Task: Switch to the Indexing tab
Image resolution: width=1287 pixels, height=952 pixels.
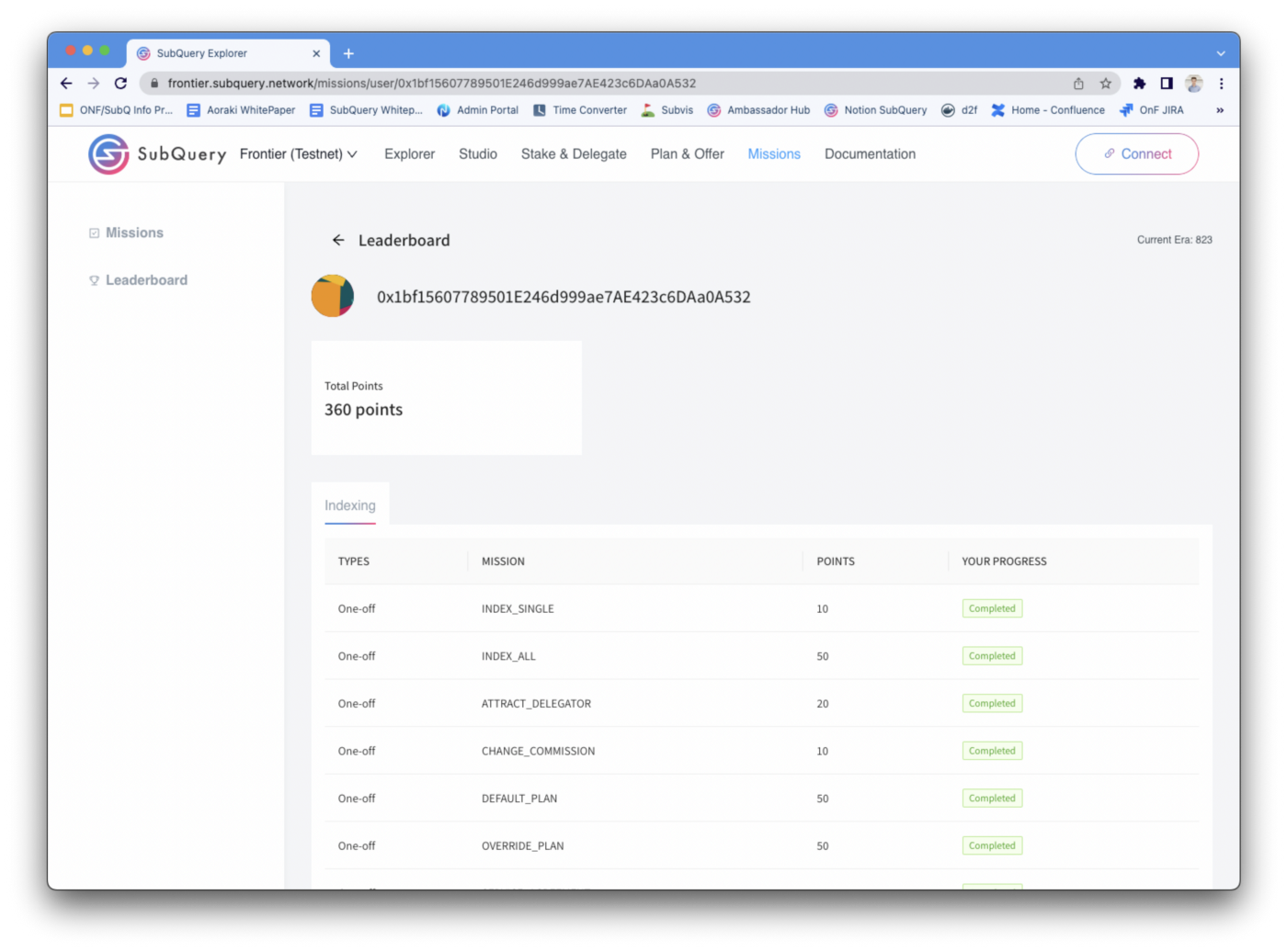Action: [x=350, y=505]
